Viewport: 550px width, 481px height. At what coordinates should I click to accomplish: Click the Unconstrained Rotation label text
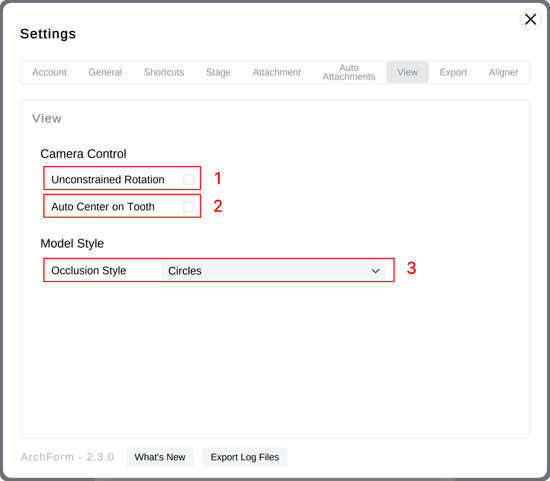click(x=108, y=179)
